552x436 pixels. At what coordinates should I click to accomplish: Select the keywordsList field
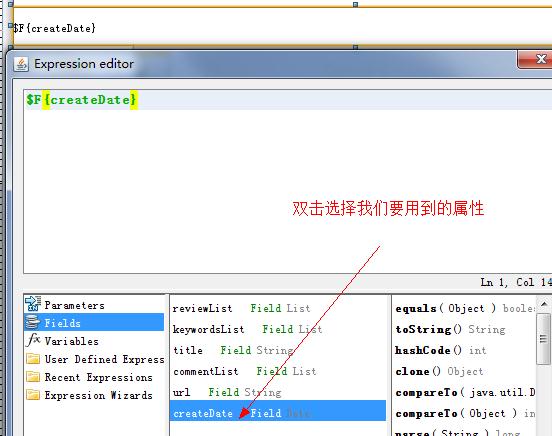278,329
